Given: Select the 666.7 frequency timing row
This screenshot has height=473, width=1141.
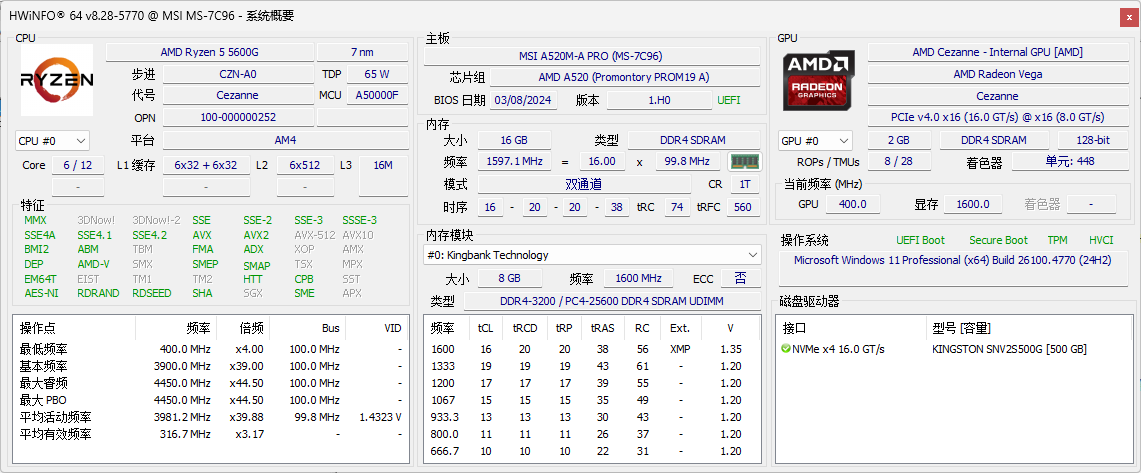Looking at the screenshot, I should pos(591,451).
